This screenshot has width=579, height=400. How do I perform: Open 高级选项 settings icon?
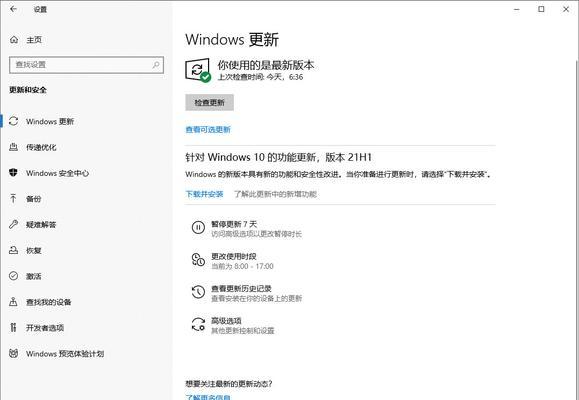click(x=198, y=324)
